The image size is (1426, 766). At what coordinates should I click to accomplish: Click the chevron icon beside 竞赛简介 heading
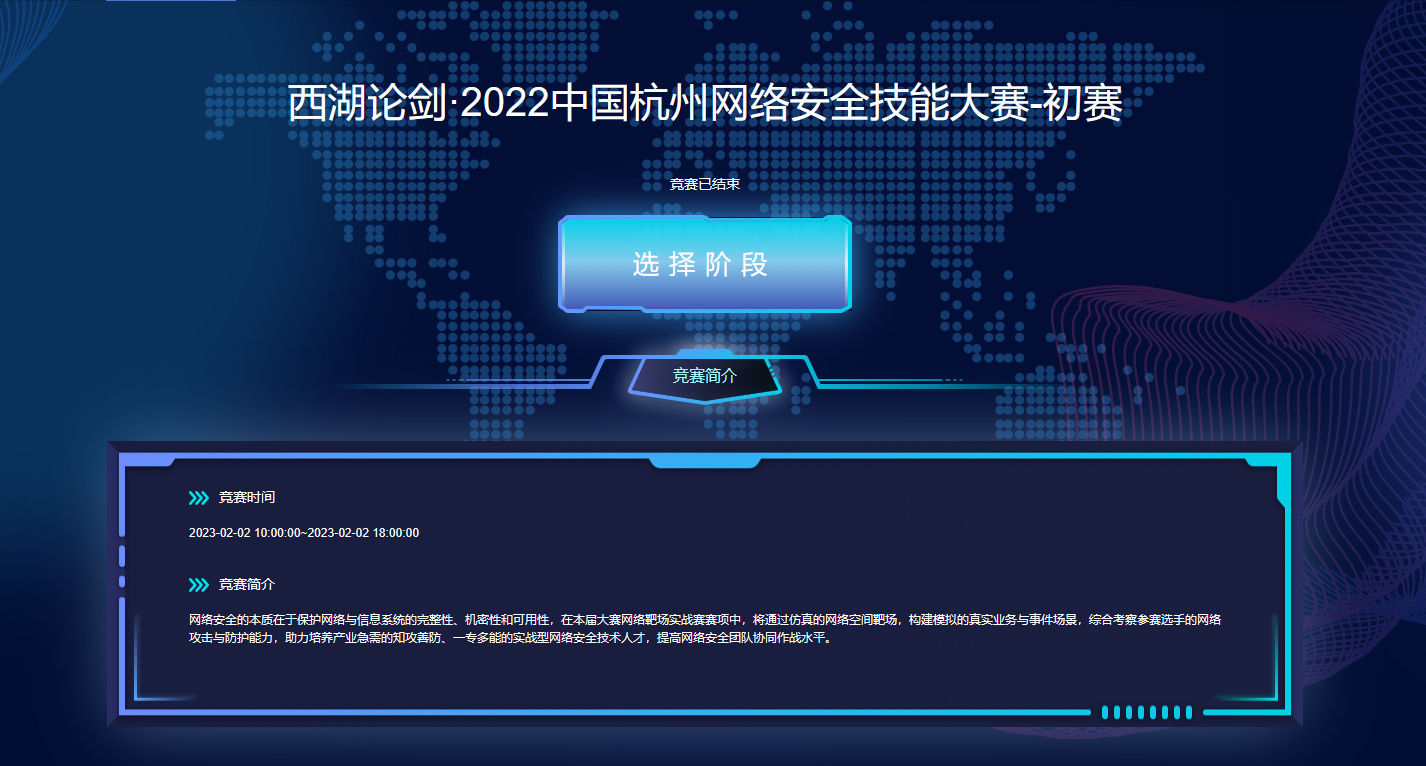(198, 585)
